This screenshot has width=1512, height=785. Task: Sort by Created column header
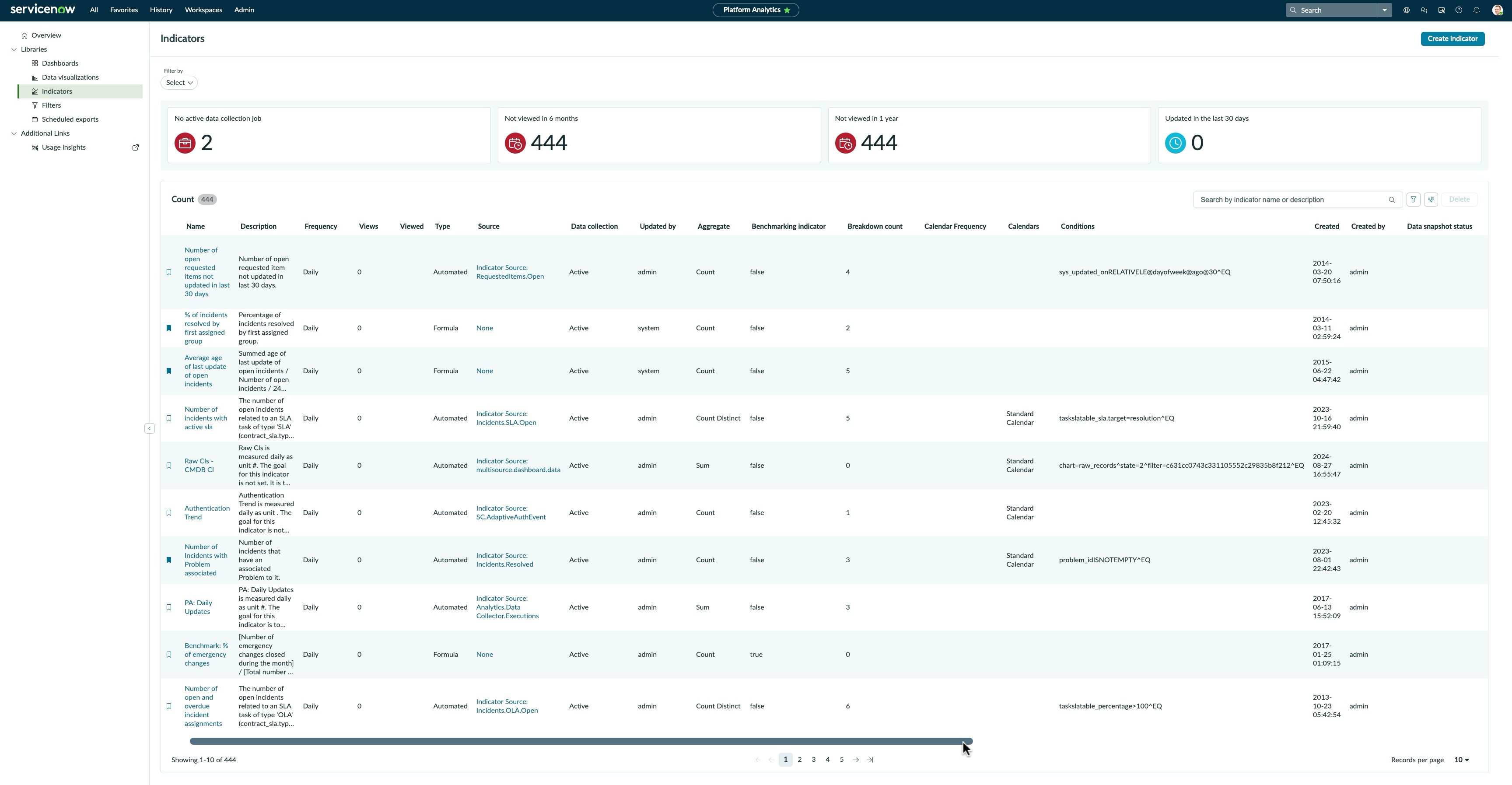(1326, 227)
